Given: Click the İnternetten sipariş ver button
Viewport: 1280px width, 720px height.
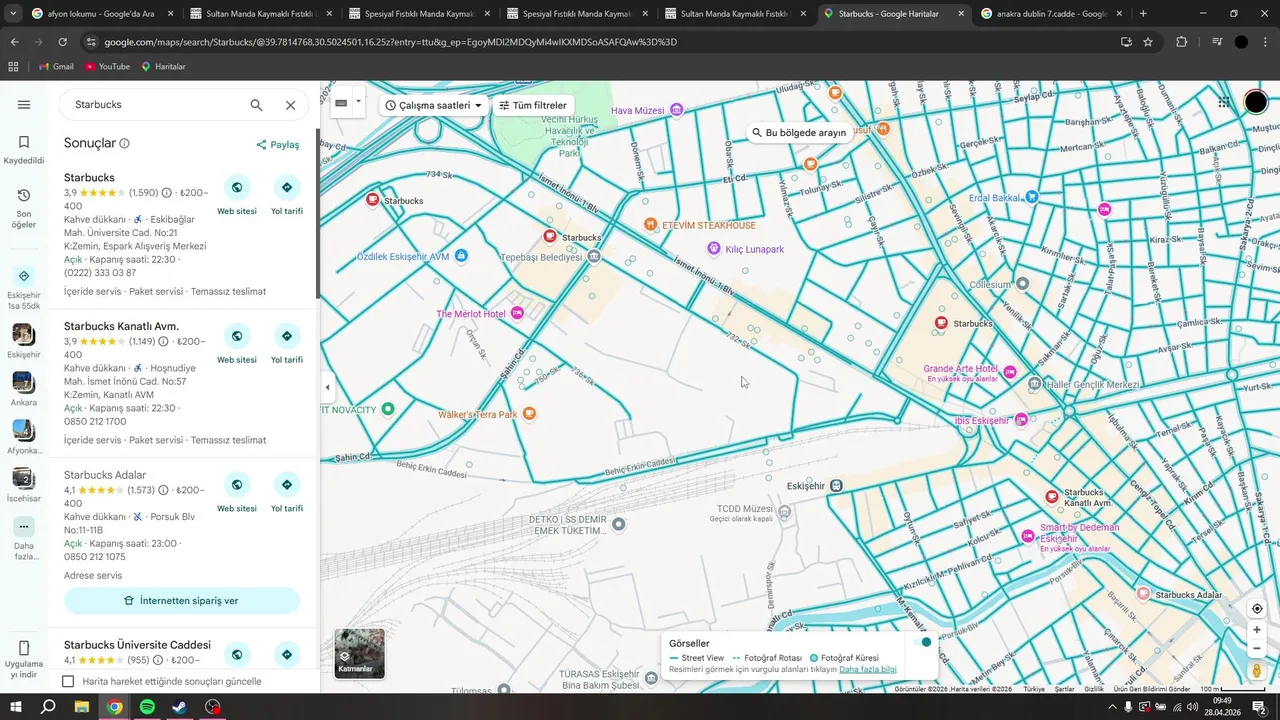Looking at the screenshot, I should (x=182, y=601).
